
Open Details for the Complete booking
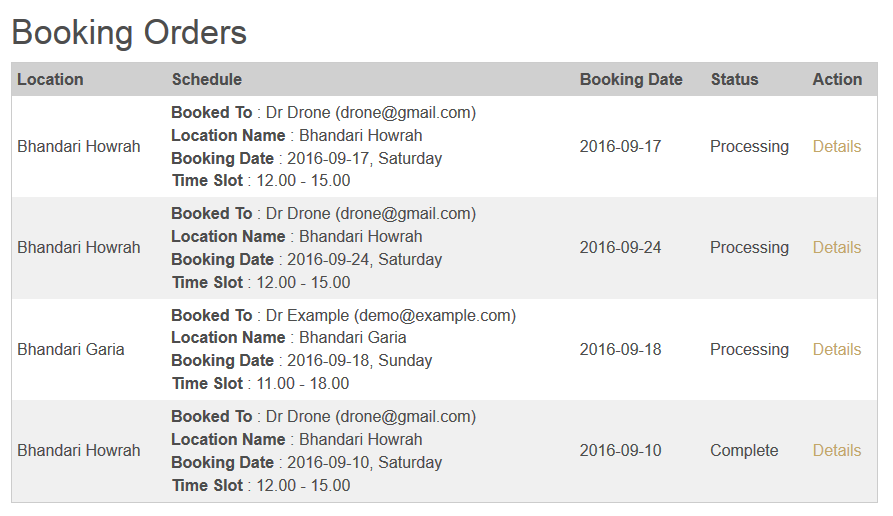tap(836, 451)
